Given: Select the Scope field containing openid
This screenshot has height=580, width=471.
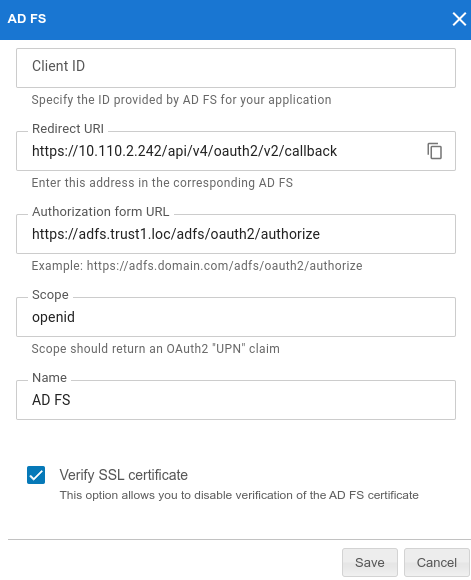Looking at the screenshot, I should 236,317.
